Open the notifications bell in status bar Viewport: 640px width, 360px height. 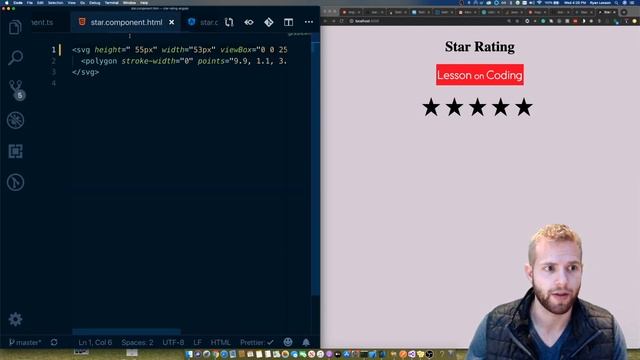pyautogui.click(x=306, y=342)
